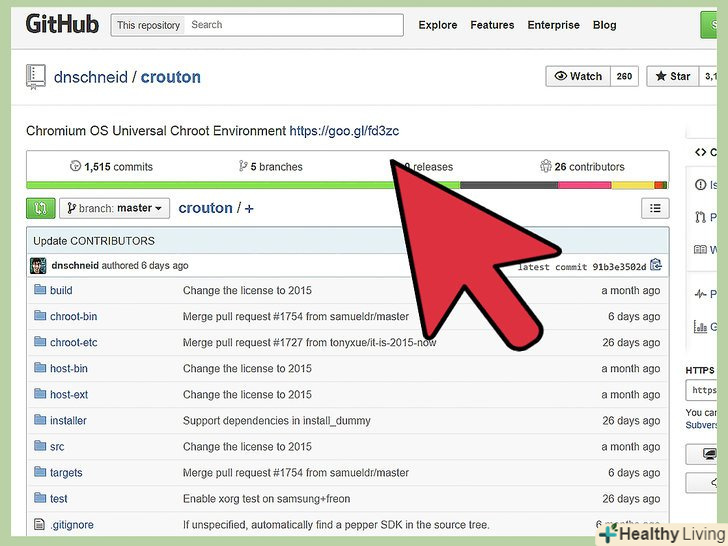Viewport: 728px width, 546px height.
Task: Click the host-ext folder icon
Action: [40, 394]
